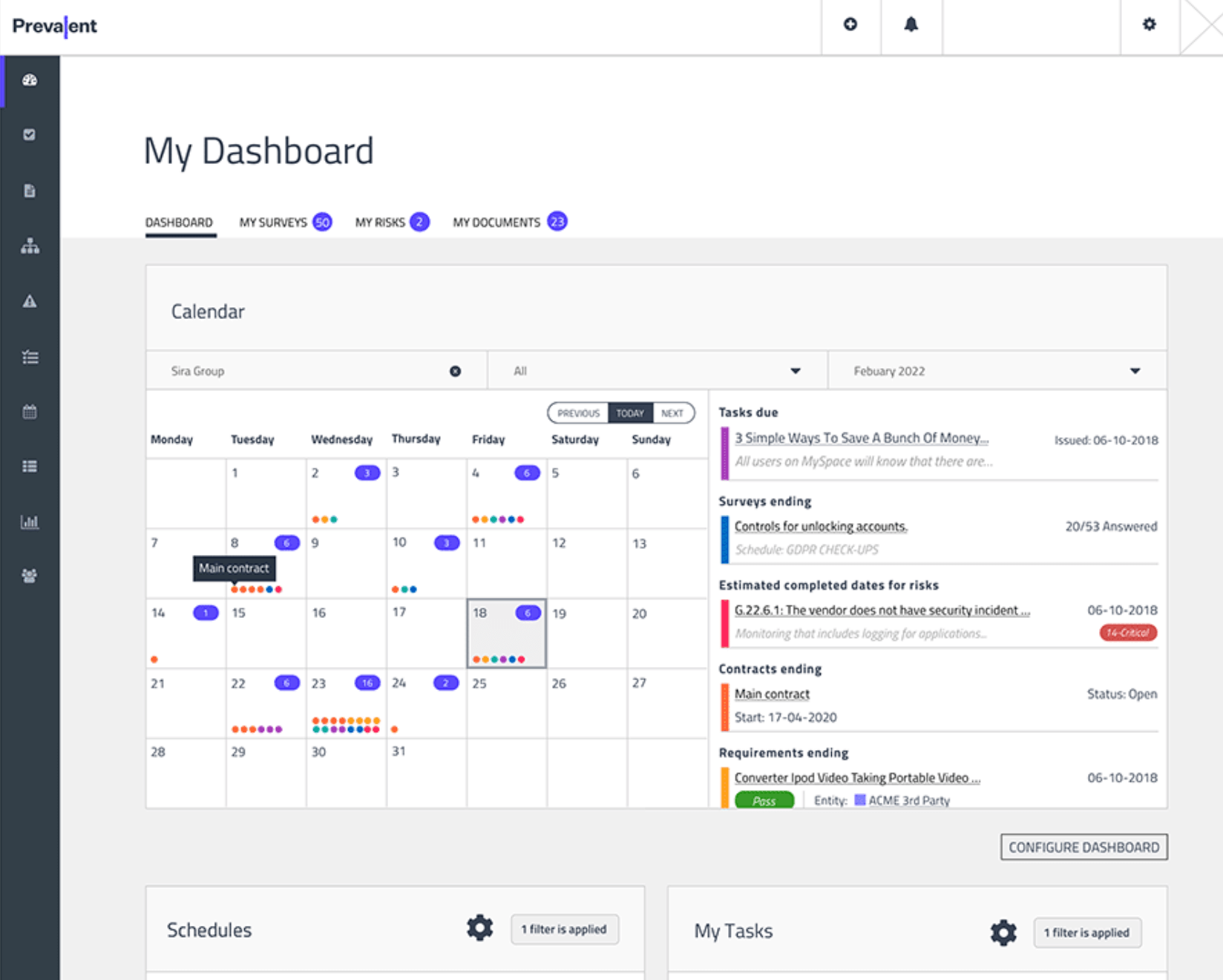Click the plus add icon in header
The image size is (1223, 980).
click(x=850, y=24)
